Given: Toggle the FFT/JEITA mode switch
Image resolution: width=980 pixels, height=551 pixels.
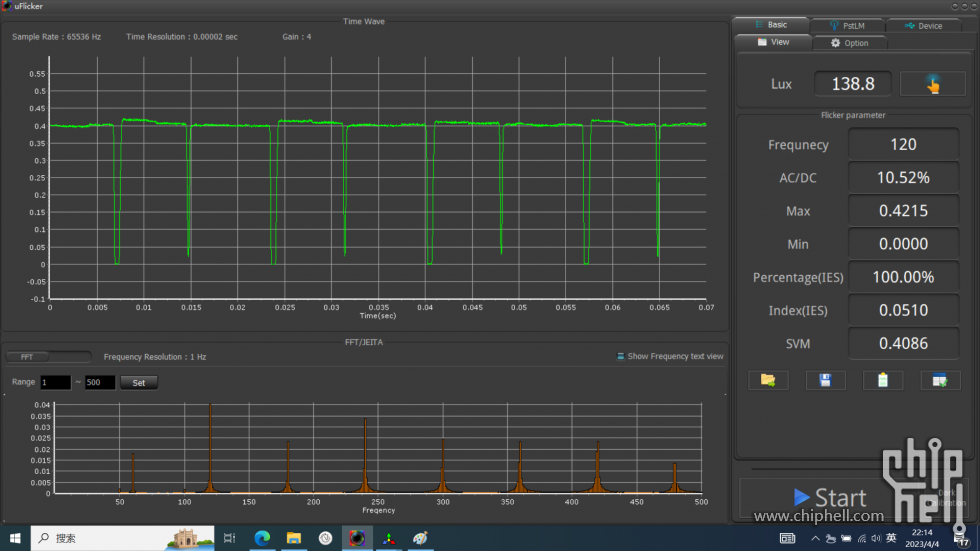Looking at the screenshot, I should (48, 357).
